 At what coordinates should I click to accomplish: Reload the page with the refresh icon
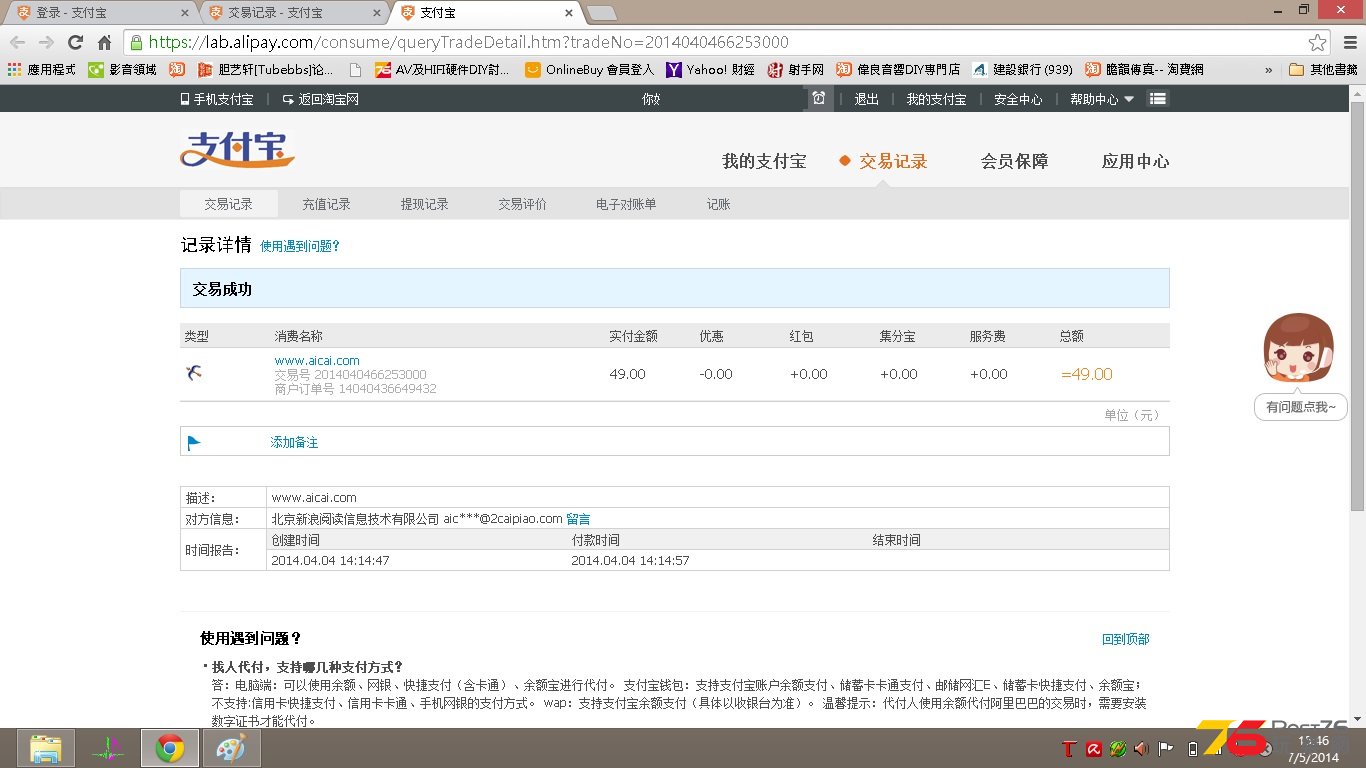[75, 42]
